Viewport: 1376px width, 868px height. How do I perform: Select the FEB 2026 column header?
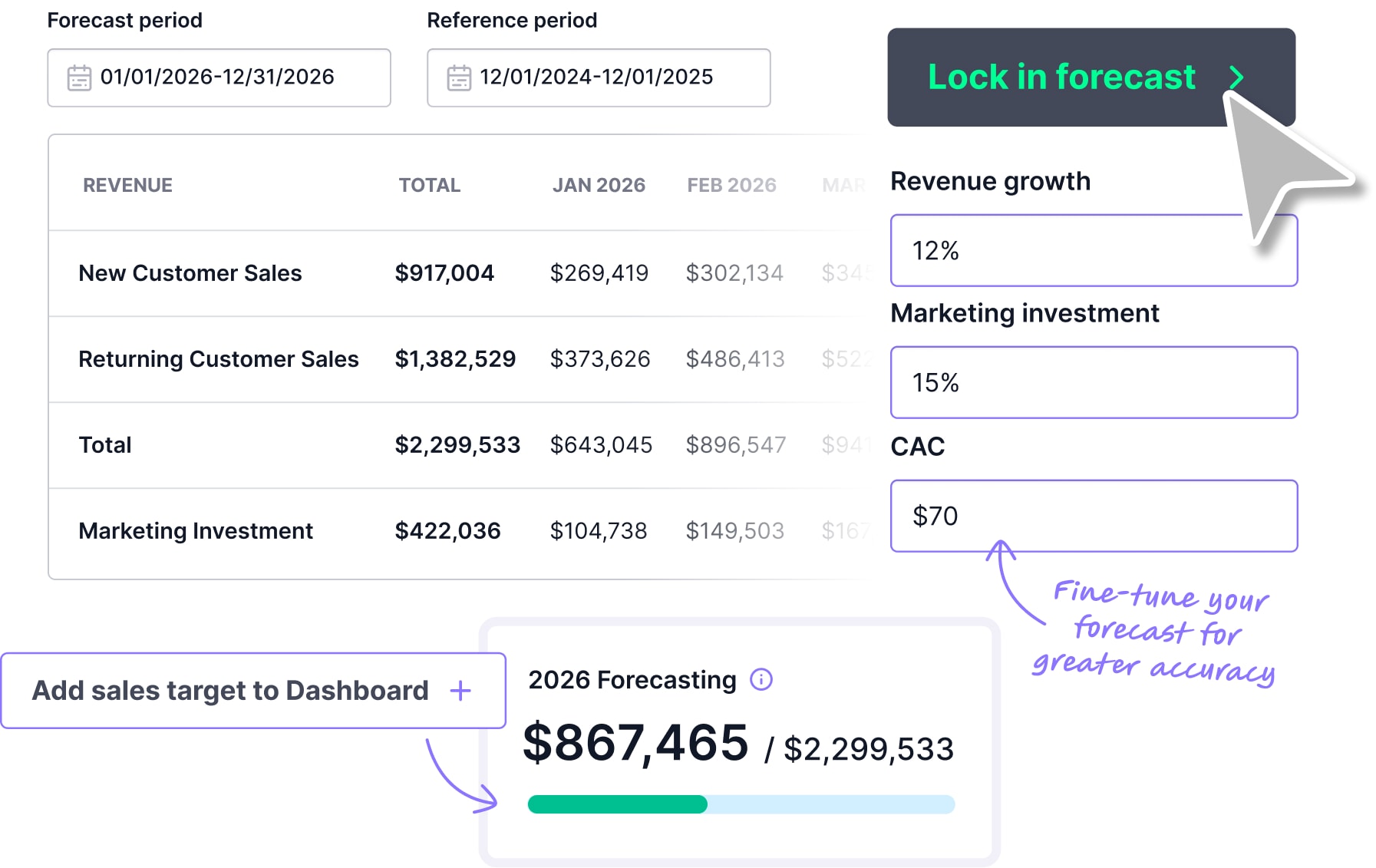click(731, 185)
